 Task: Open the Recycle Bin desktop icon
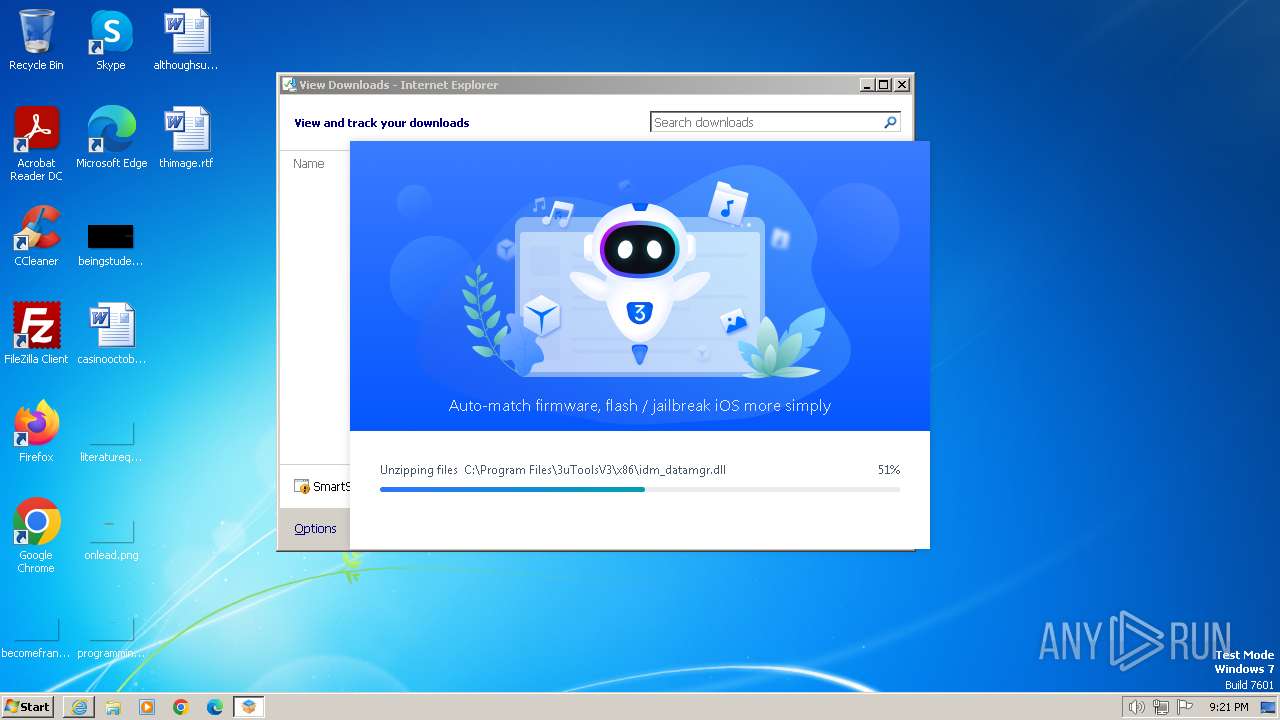[x=36, y=40]
